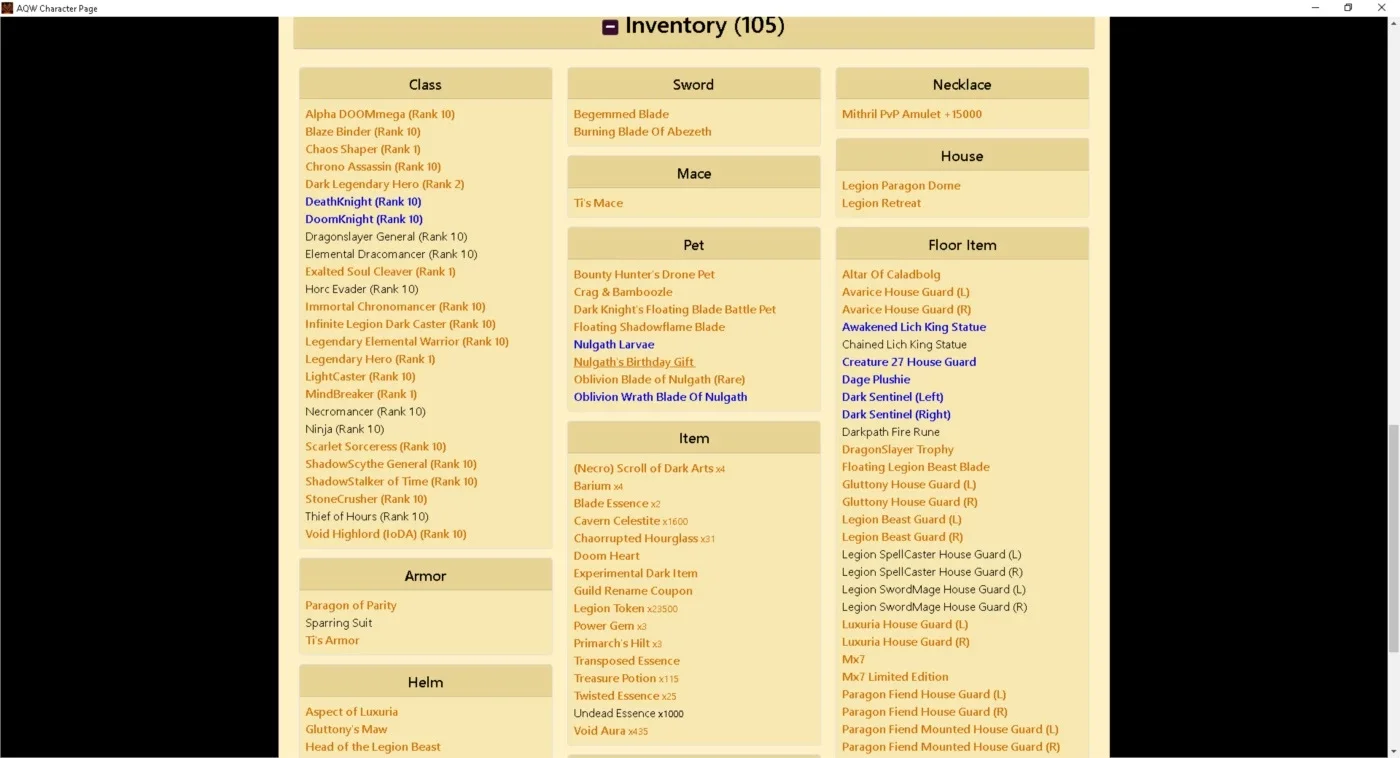Open Chrono Assassin (Rank 10)
Screen dimensions: 1400x758
373,167
